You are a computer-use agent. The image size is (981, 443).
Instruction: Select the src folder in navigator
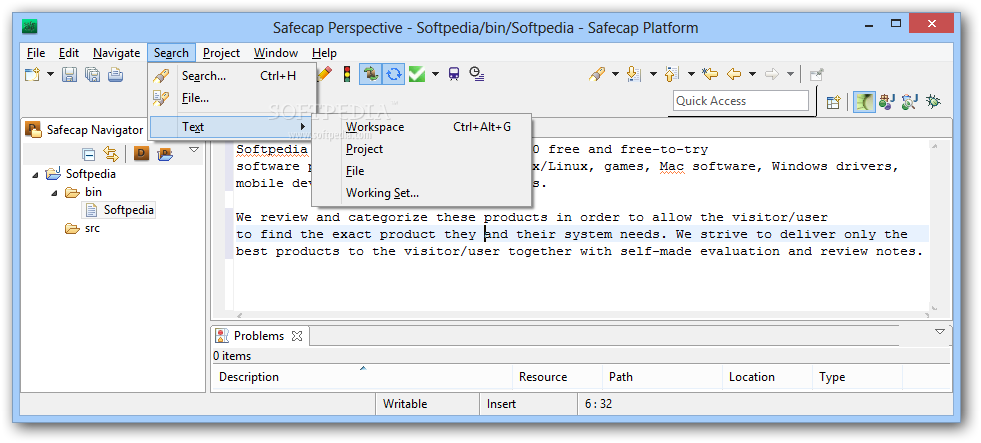pos(83,228)
